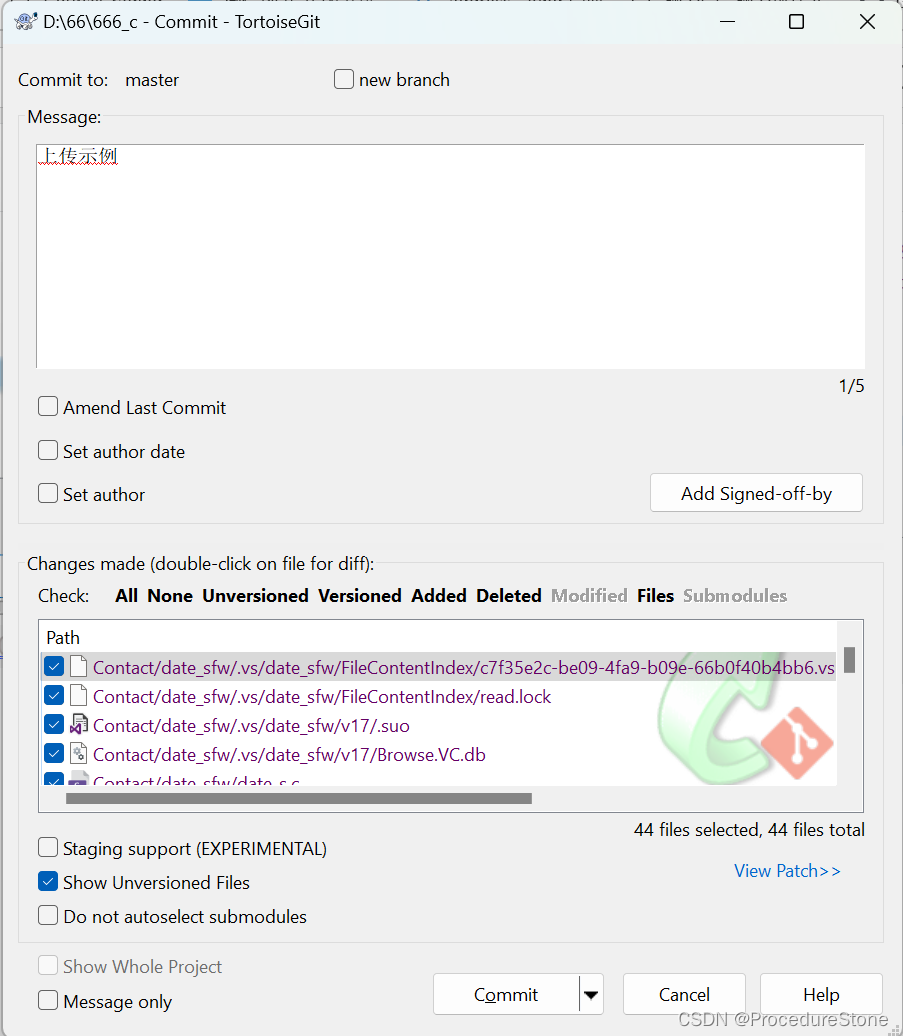Click the file icon beside read.lock
The image size is (903, 1036).
coord(79,696)
